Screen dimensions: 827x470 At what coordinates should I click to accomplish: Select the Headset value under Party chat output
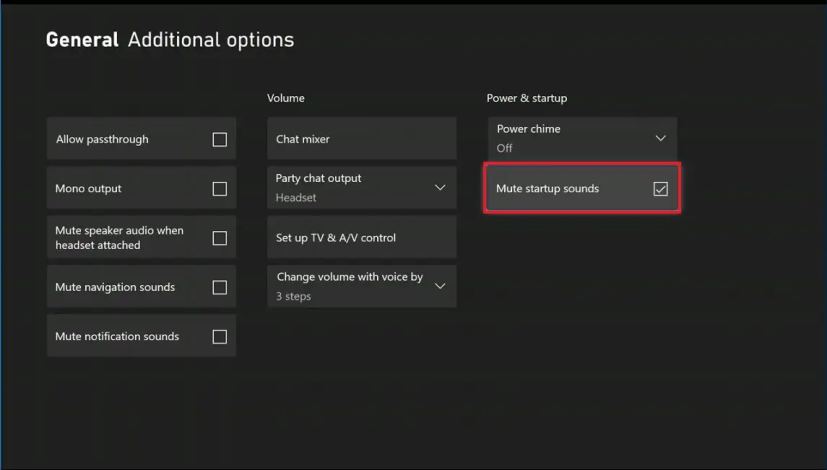(x=296, y=198)
